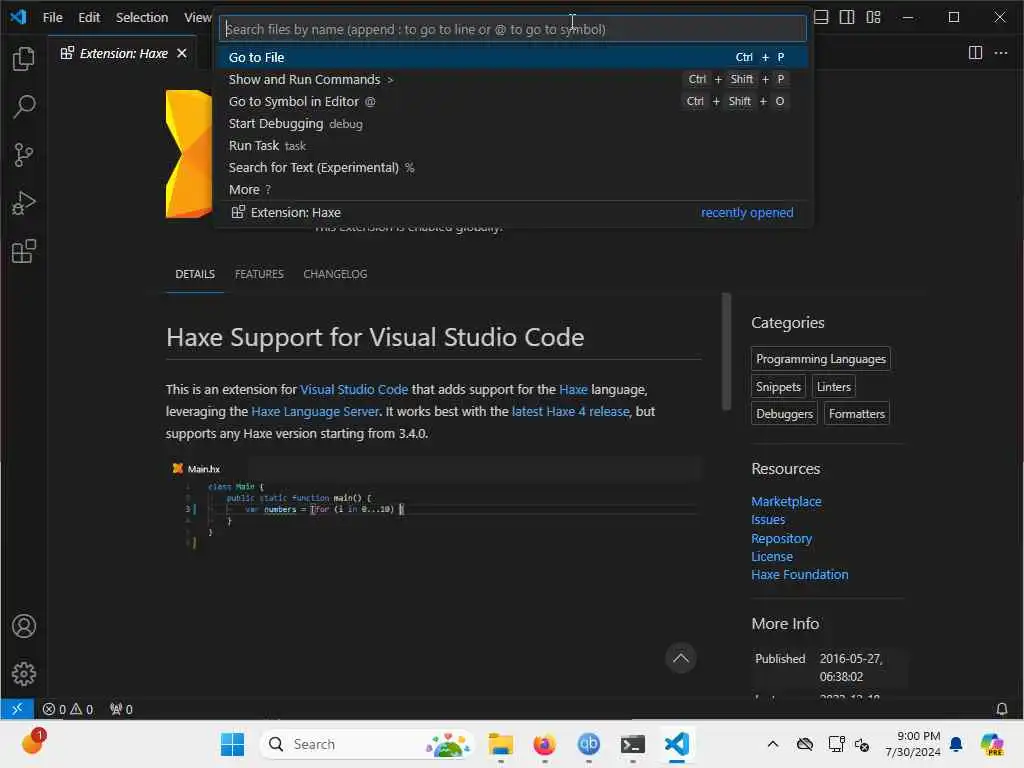Open the Source Control view
This screenshot has height=768, width=1024.
click(24, 155)
